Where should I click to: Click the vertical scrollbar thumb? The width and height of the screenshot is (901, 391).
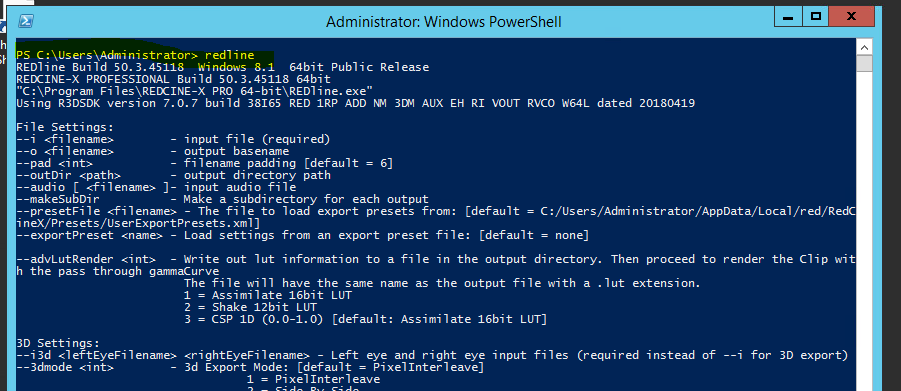(x=864, y=64)
